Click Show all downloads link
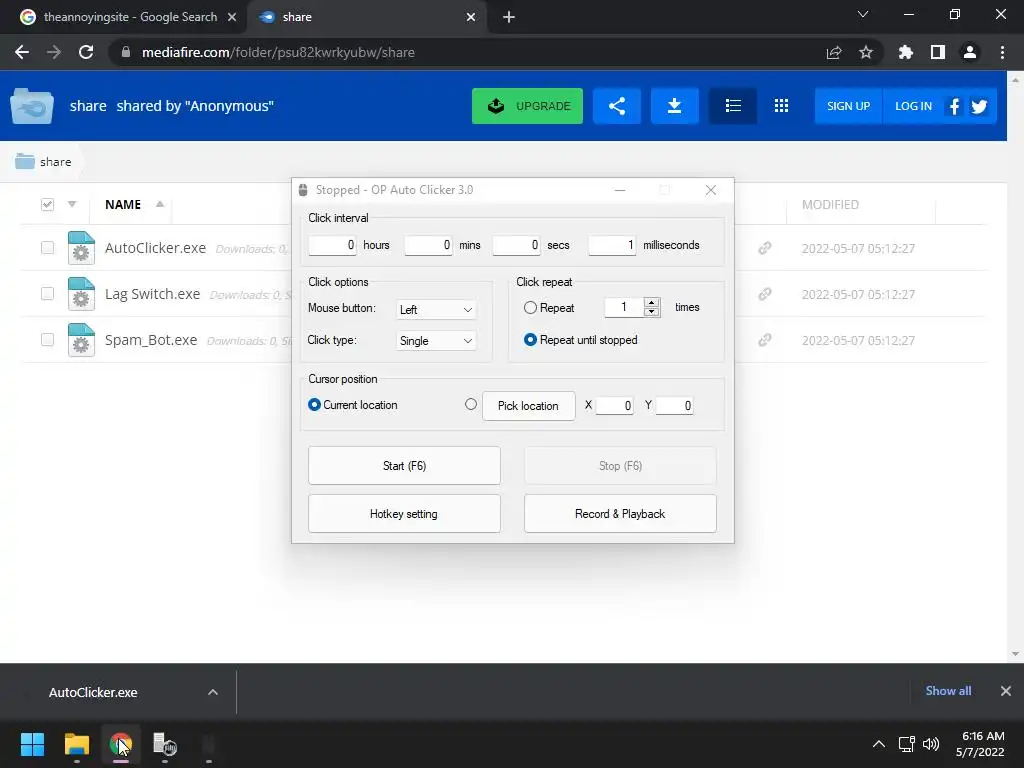 tap(948, 691)
